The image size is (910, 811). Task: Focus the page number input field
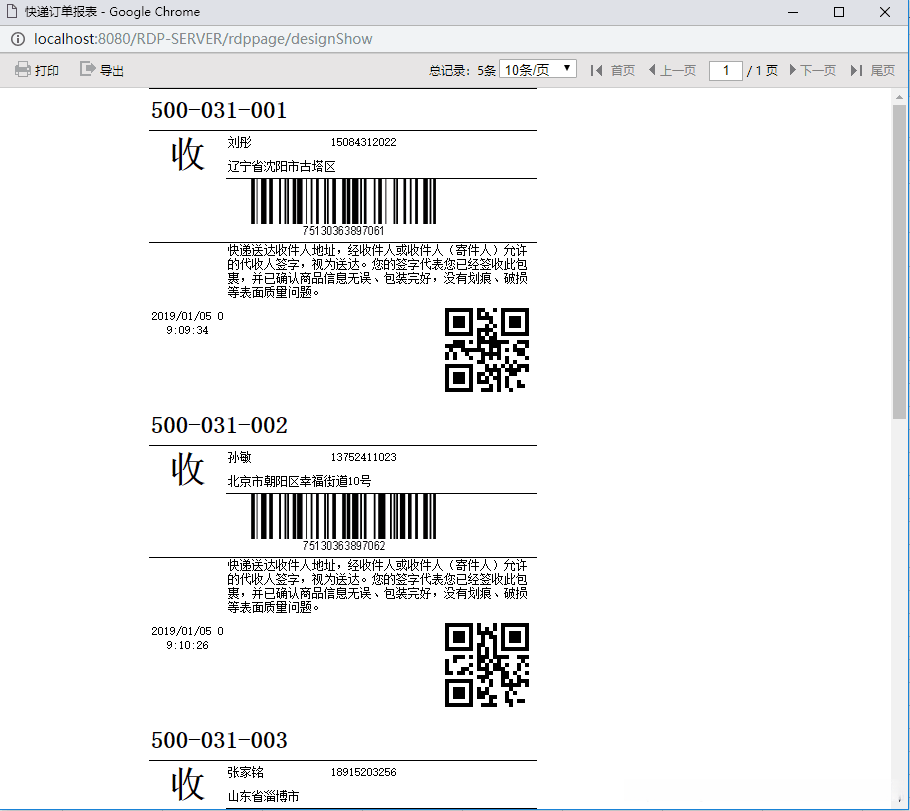coord(725,71)
